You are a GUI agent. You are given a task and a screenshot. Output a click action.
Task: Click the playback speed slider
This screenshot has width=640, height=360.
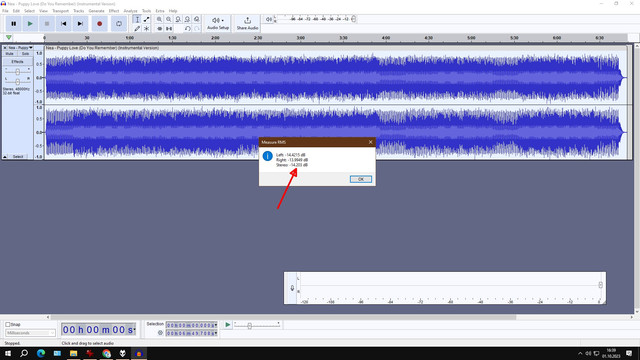pos(257,325)
